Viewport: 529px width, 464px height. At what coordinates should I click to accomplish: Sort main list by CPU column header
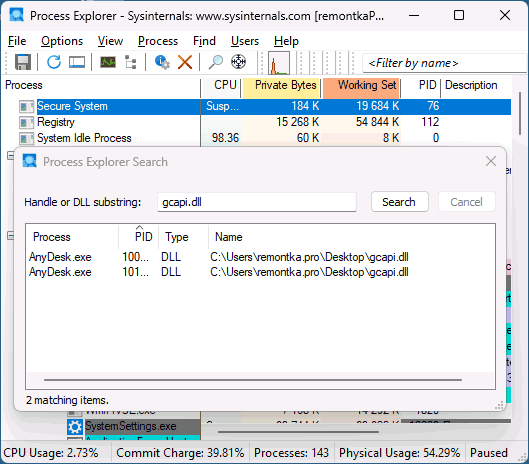(x=221, y=85)
